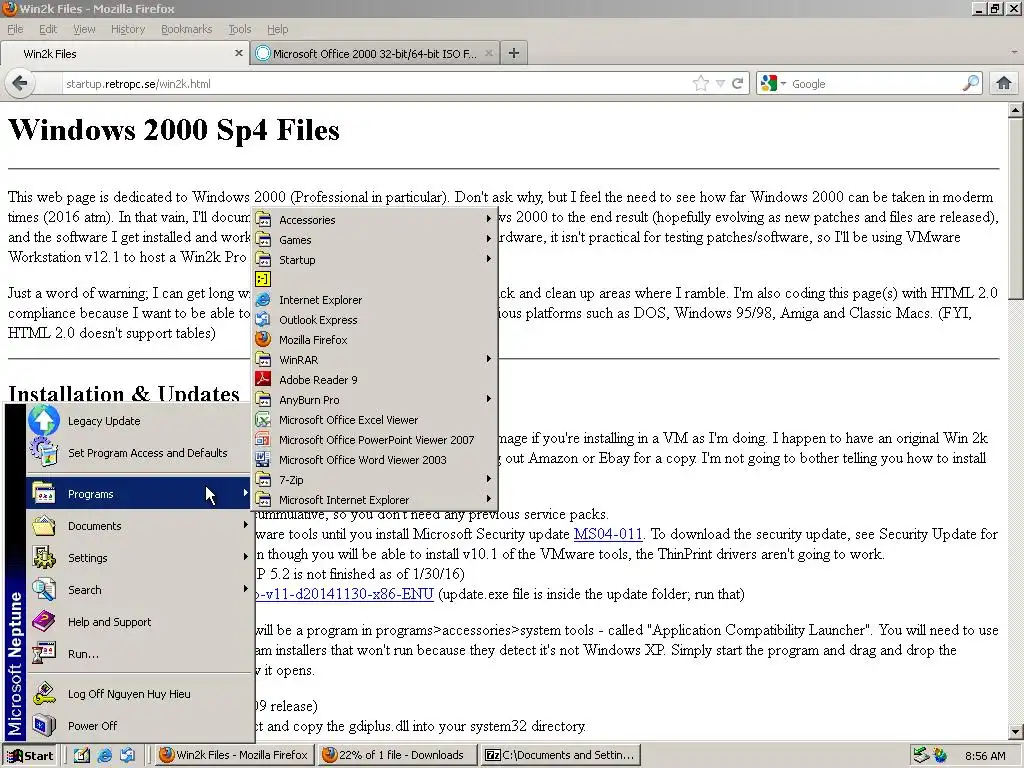Close the Win2k Files tab
The height and width of the screenshot is (768, 1024).
238,54
